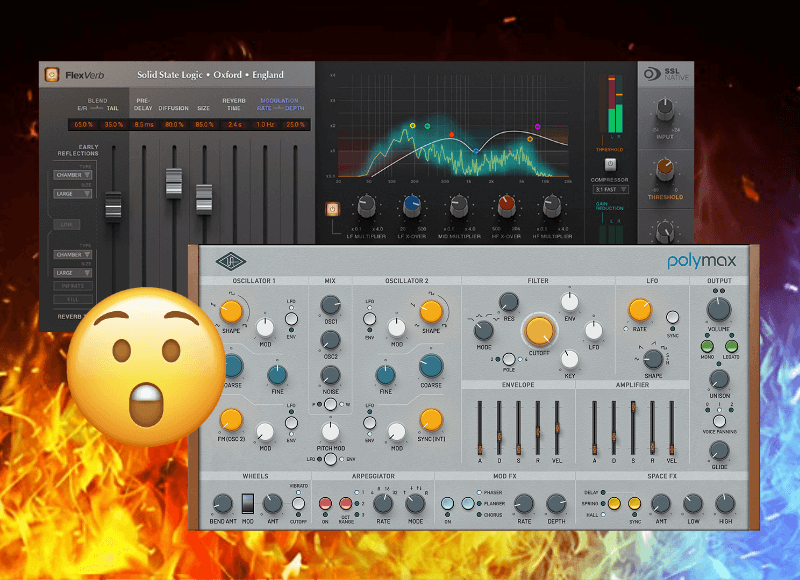Click the 8.5 ms pre-delay value

click(144, 124)
